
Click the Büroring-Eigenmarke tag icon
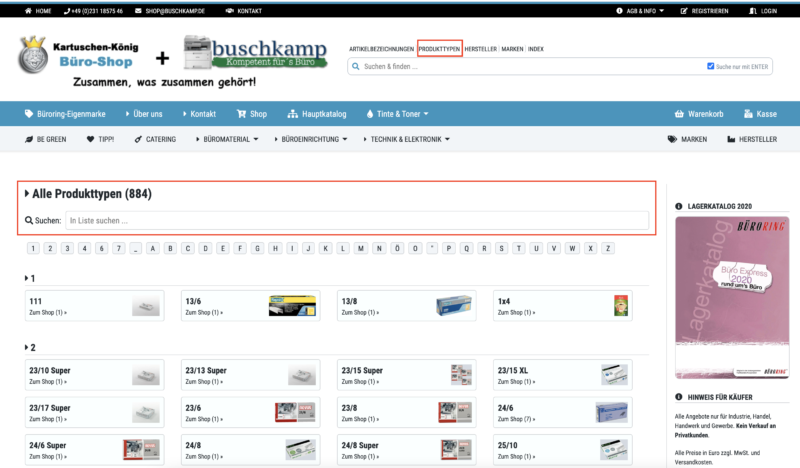pos(29,114)
